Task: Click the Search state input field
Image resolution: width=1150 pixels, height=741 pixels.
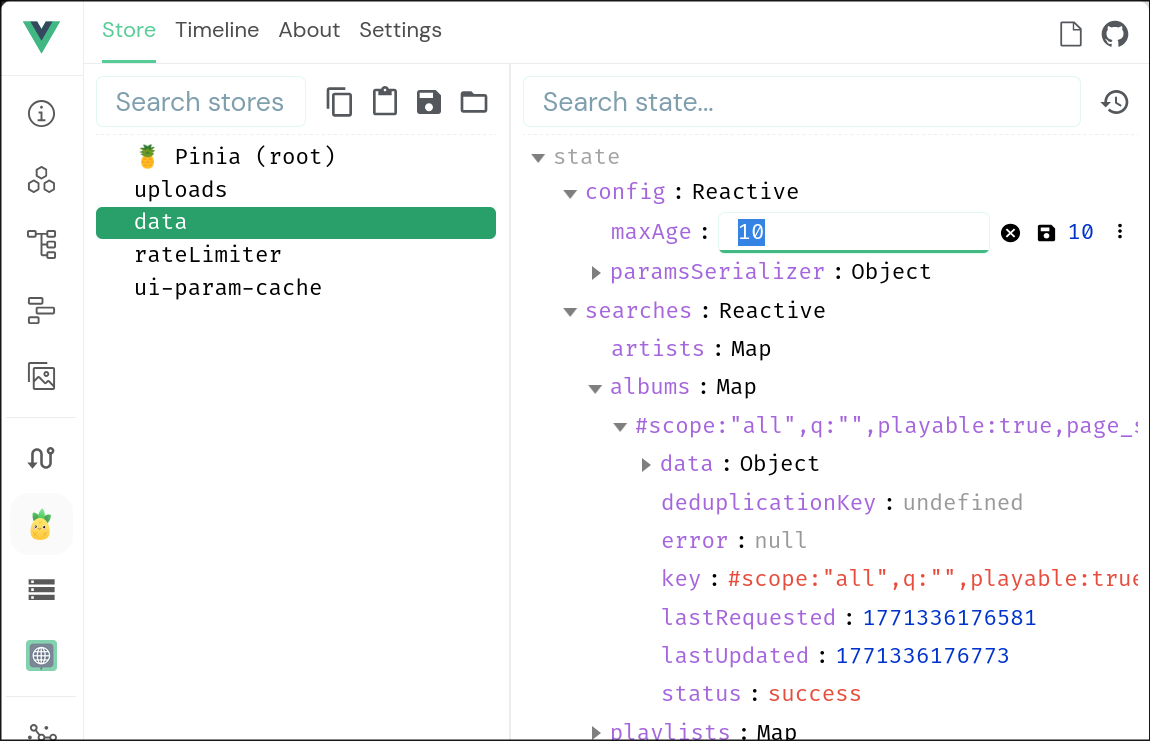Action: coord(801,102)
